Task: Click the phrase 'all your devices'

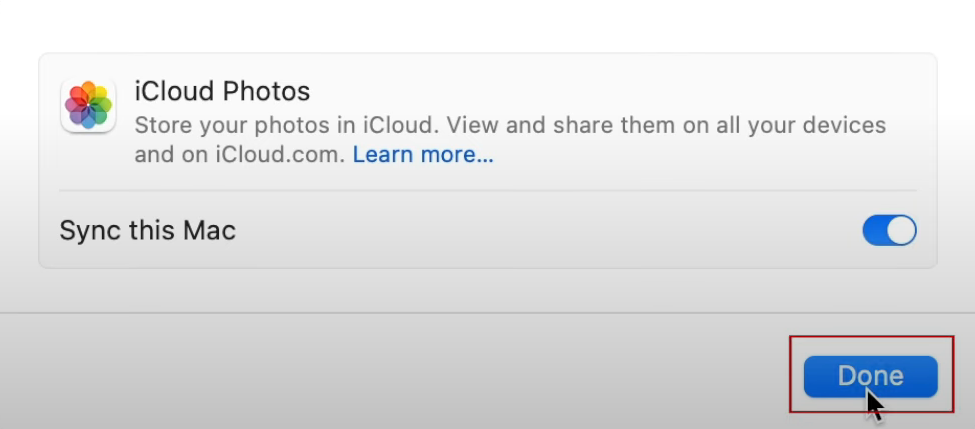Action: [x=810, y=126]
